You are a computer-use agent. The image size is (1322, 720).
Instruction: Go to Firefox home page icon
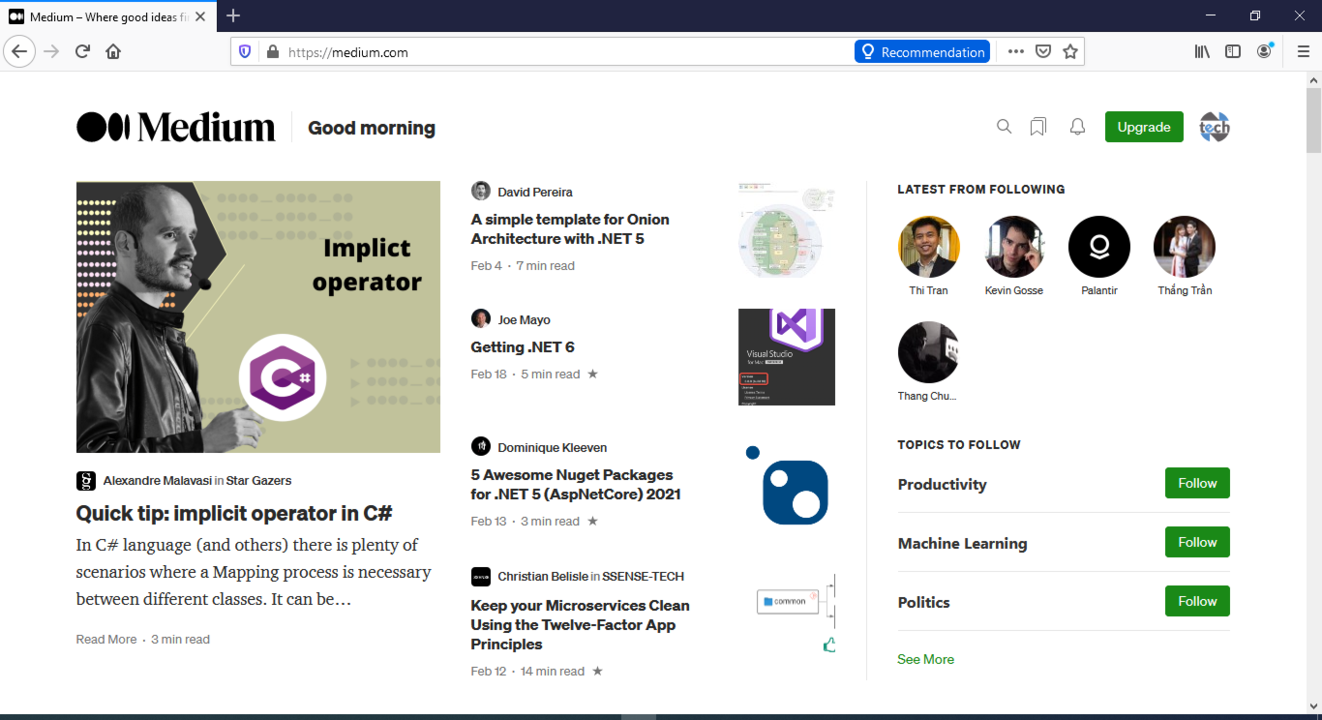pos(113,52)
